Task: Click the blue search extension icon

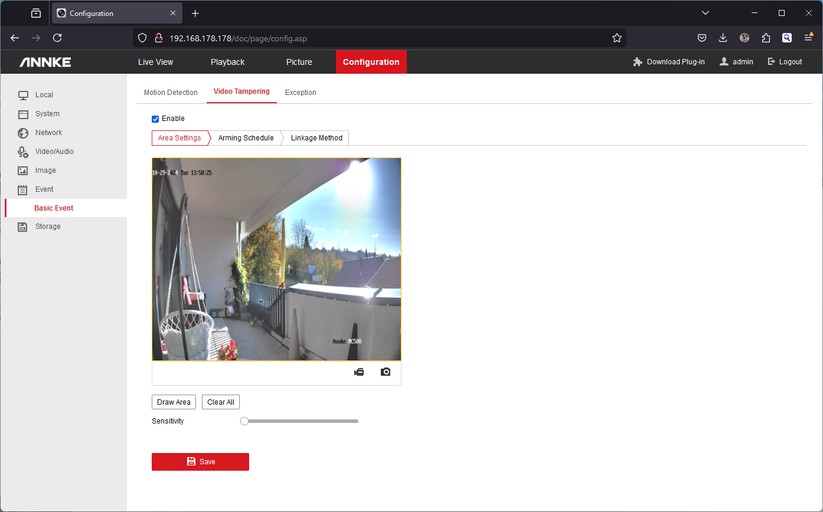Action: [787, 38]
